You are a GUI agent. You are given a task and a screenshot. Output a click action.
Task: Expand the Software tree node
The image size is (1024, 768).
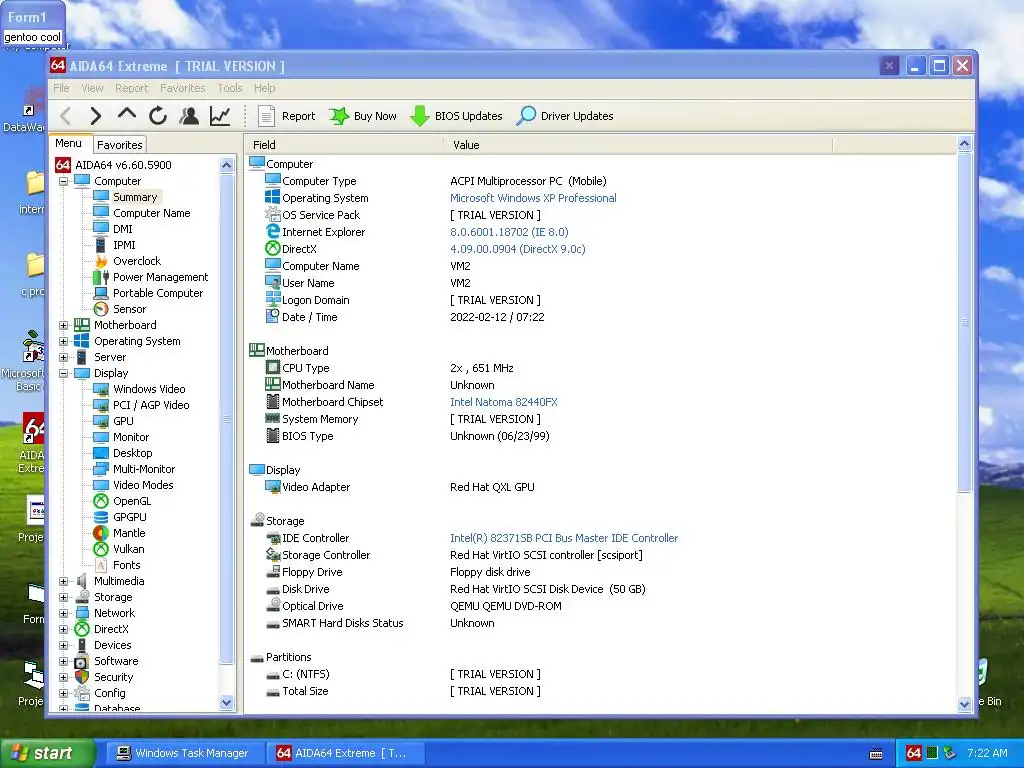pyautogui.click(x=63, y=662)
